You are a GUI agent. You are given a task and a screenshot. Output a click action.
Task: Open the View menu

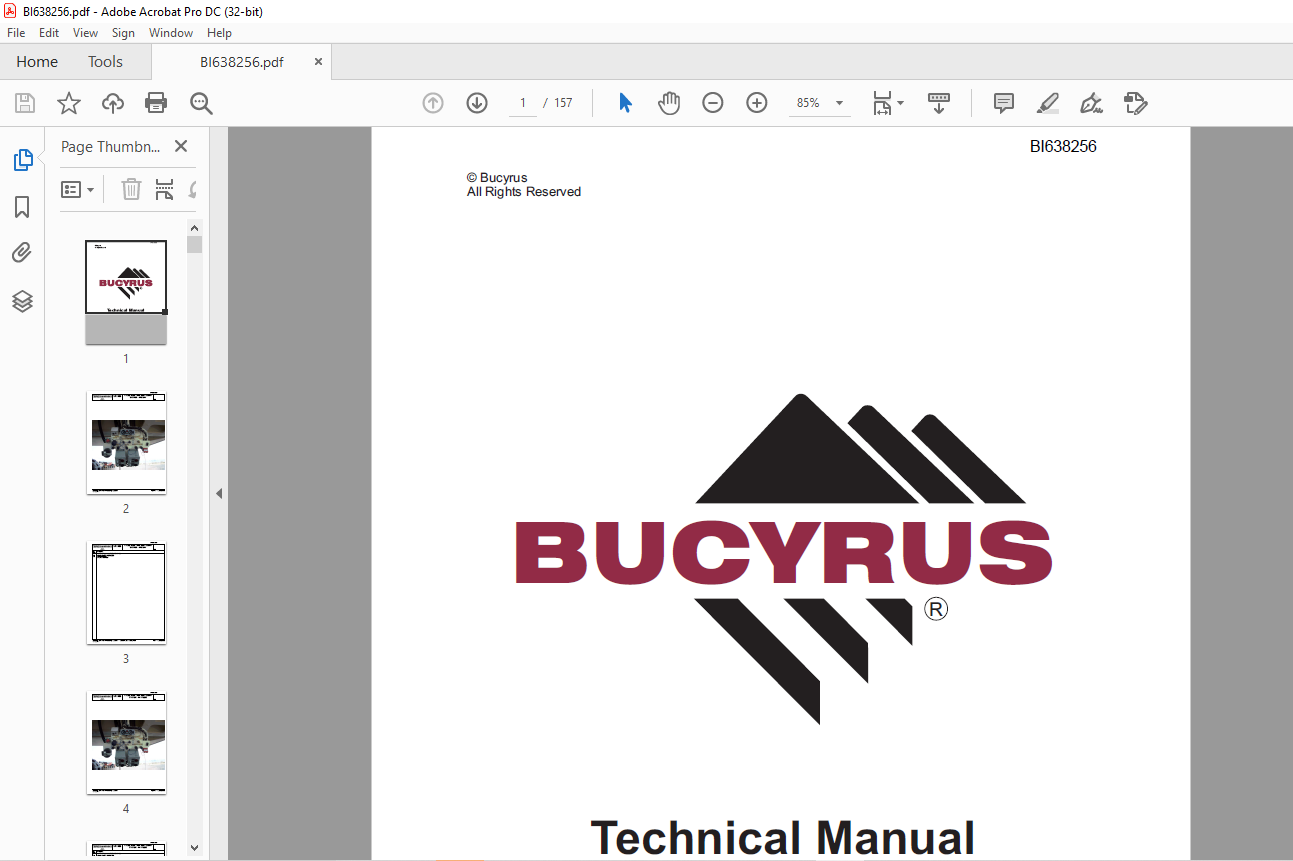pos(85,33)
